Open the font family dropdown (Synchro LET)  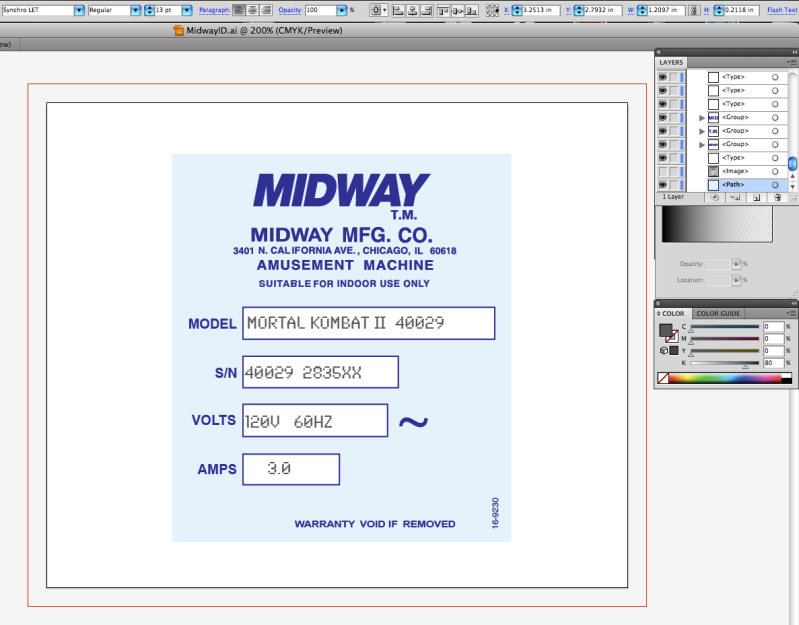click(x=79, y=10)
